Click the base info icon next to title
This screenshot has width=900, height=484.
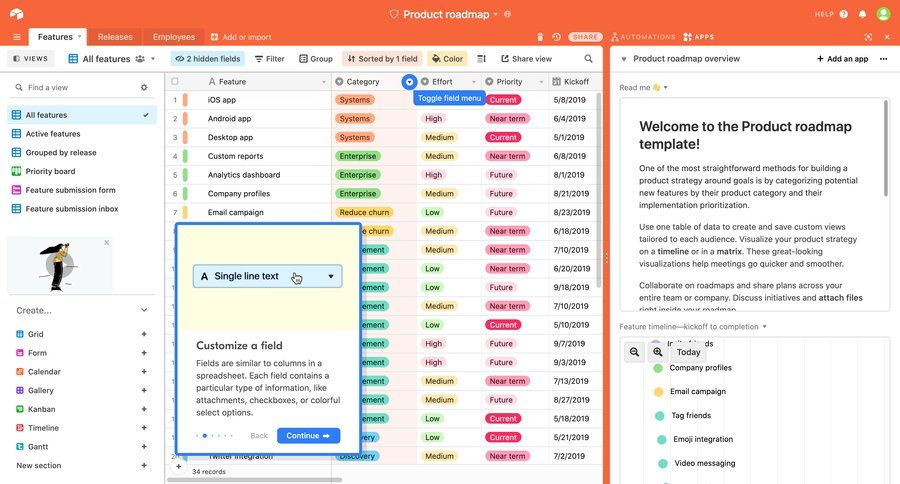point(507,14)
